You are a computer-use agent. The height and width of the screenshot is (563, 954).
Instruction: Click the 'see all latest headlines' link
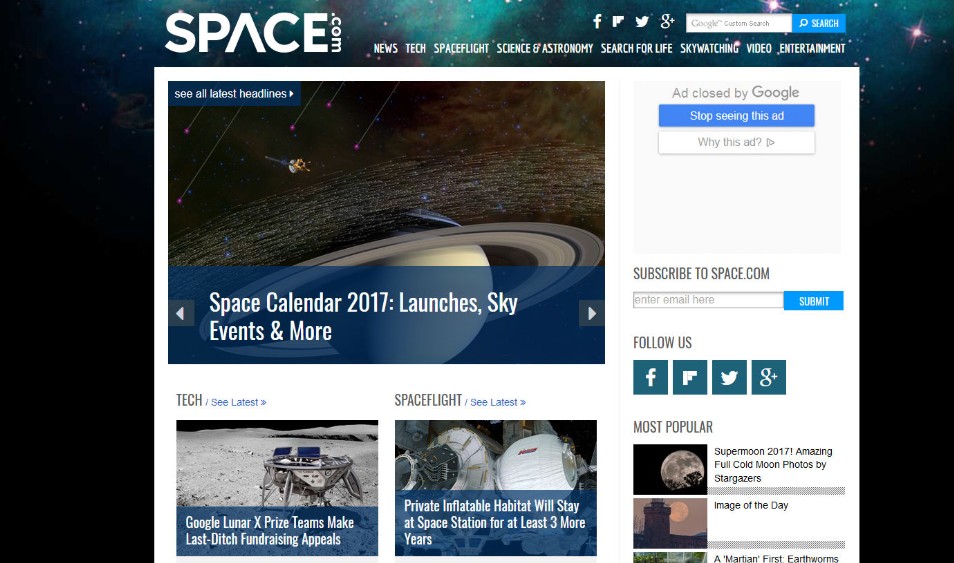(x=234, y=94)
